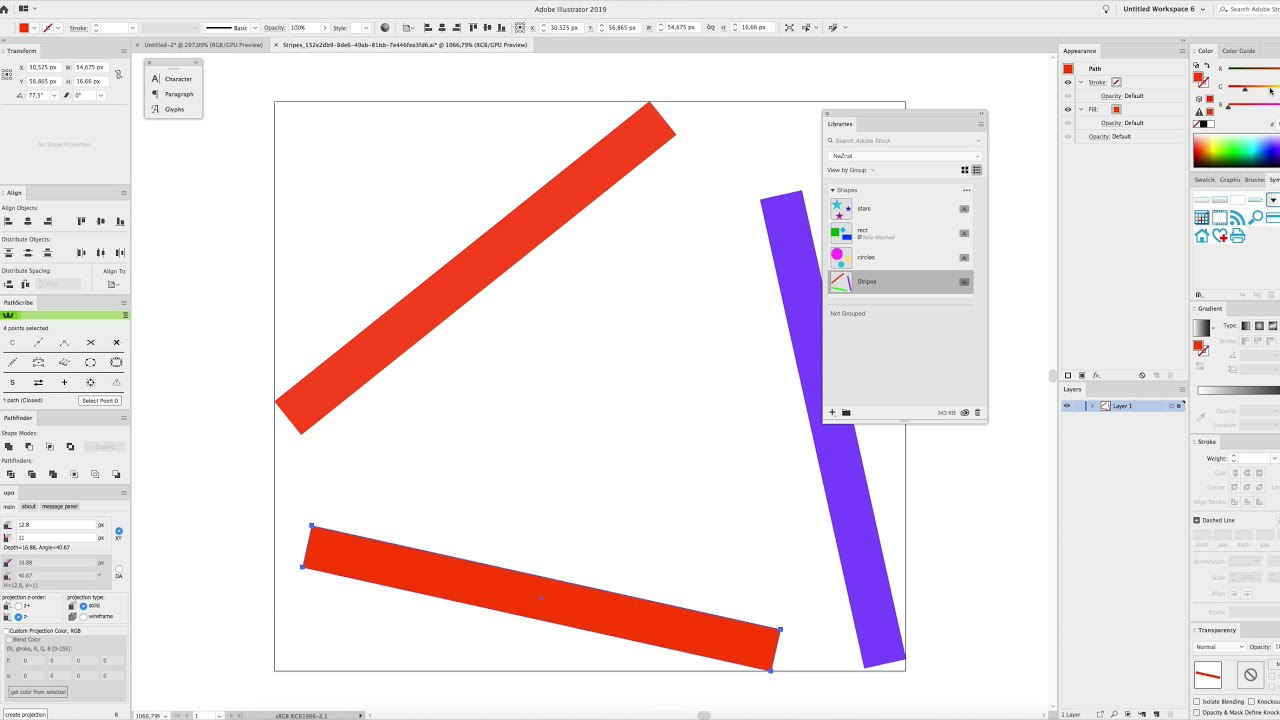Screen dimensions: 1280x720
Task: Click the create projection button
Action: tap(26, 714)
